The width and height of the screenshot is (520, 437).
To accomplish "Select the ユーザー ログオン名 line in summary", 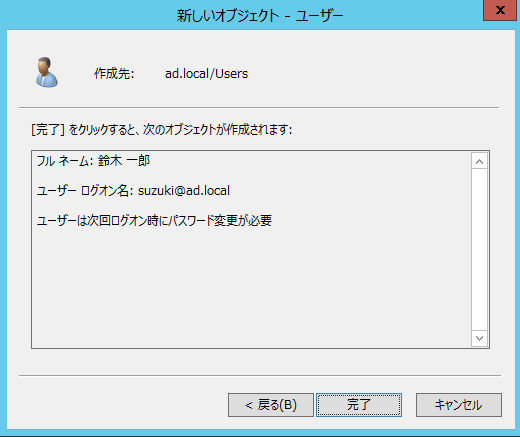I will pyautogui.click(x=133, y=191).
